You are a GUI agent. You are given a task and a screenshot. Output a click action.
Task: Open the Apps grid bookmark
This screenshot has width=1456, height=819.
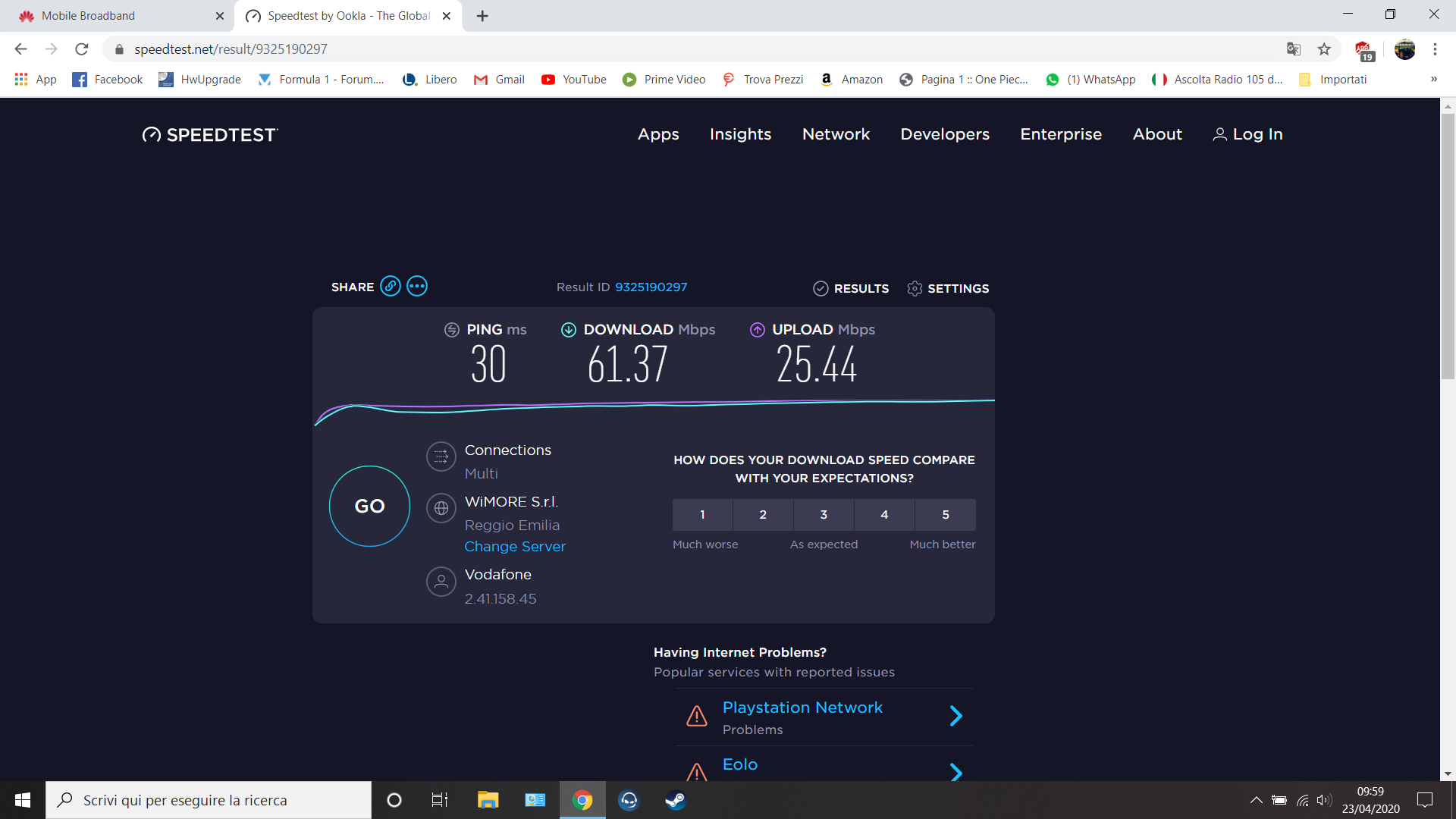click(x=36, y=80)
